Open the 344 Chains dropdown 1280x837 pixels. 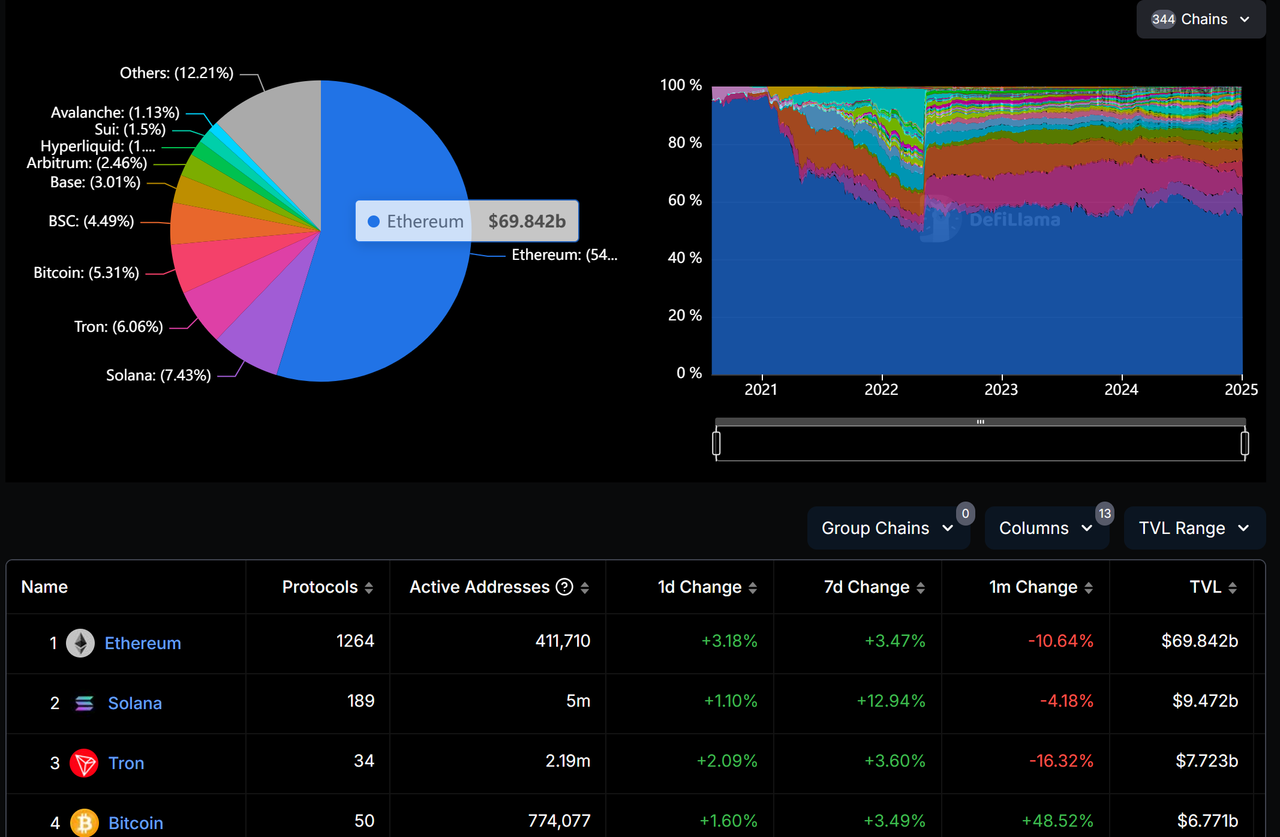click(x=1201, y=19)
